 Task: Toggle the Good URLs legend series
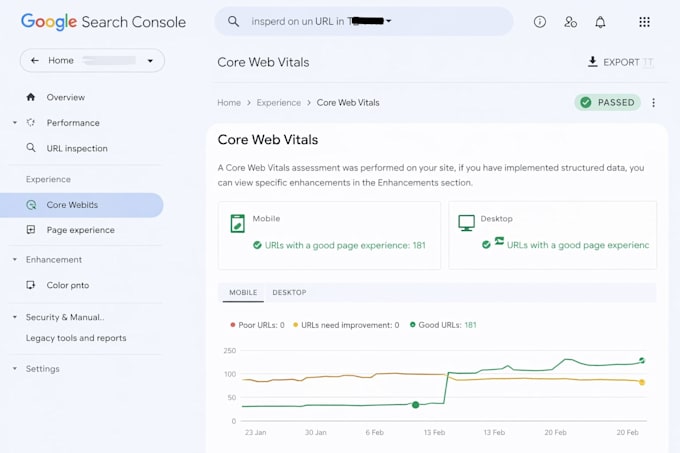(x=443, y=325)
